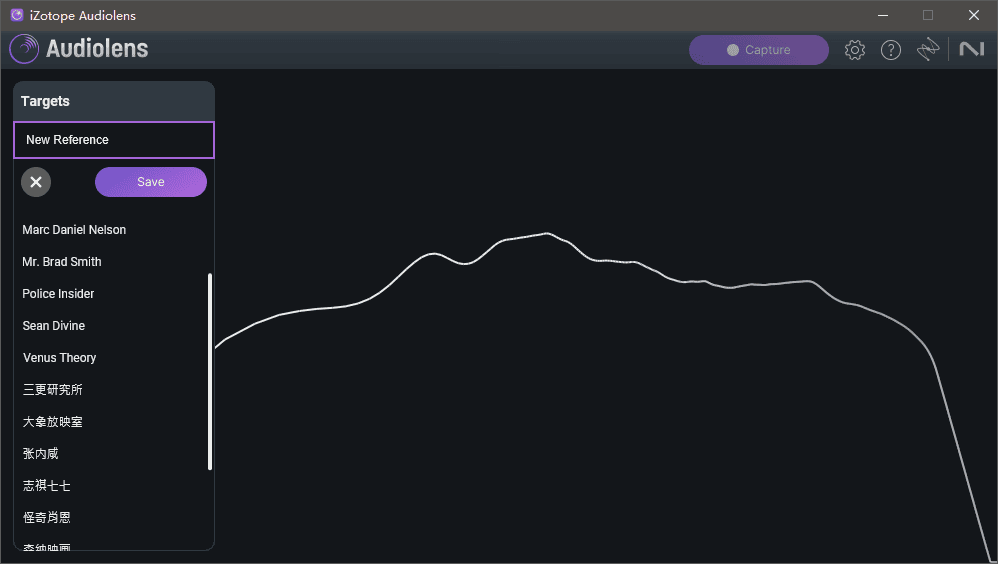Select the 三更研究所 target
The image size is (998, 564).
(x=52, y=390)
